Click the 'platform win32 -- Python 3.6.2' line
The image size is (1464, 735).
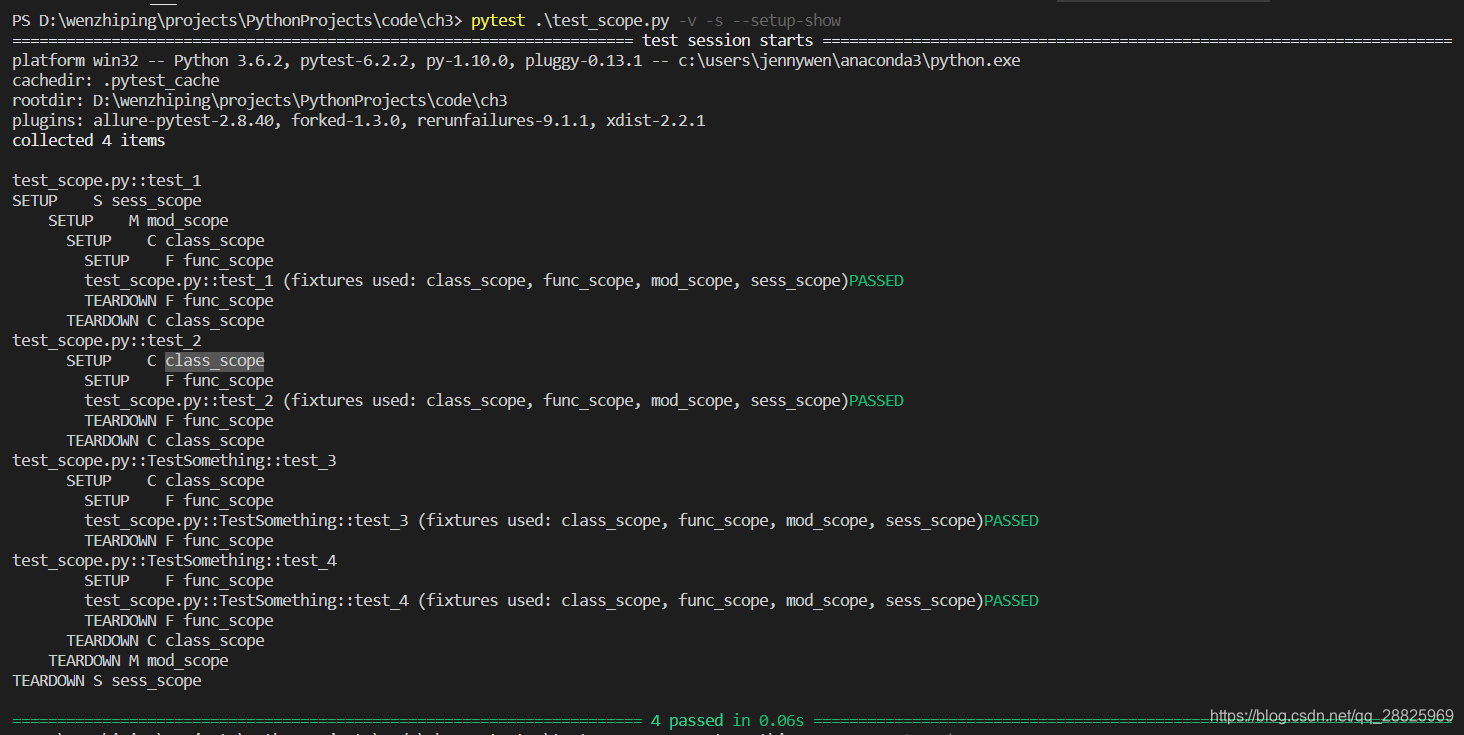pyautogui.click(x=516, y=61)
